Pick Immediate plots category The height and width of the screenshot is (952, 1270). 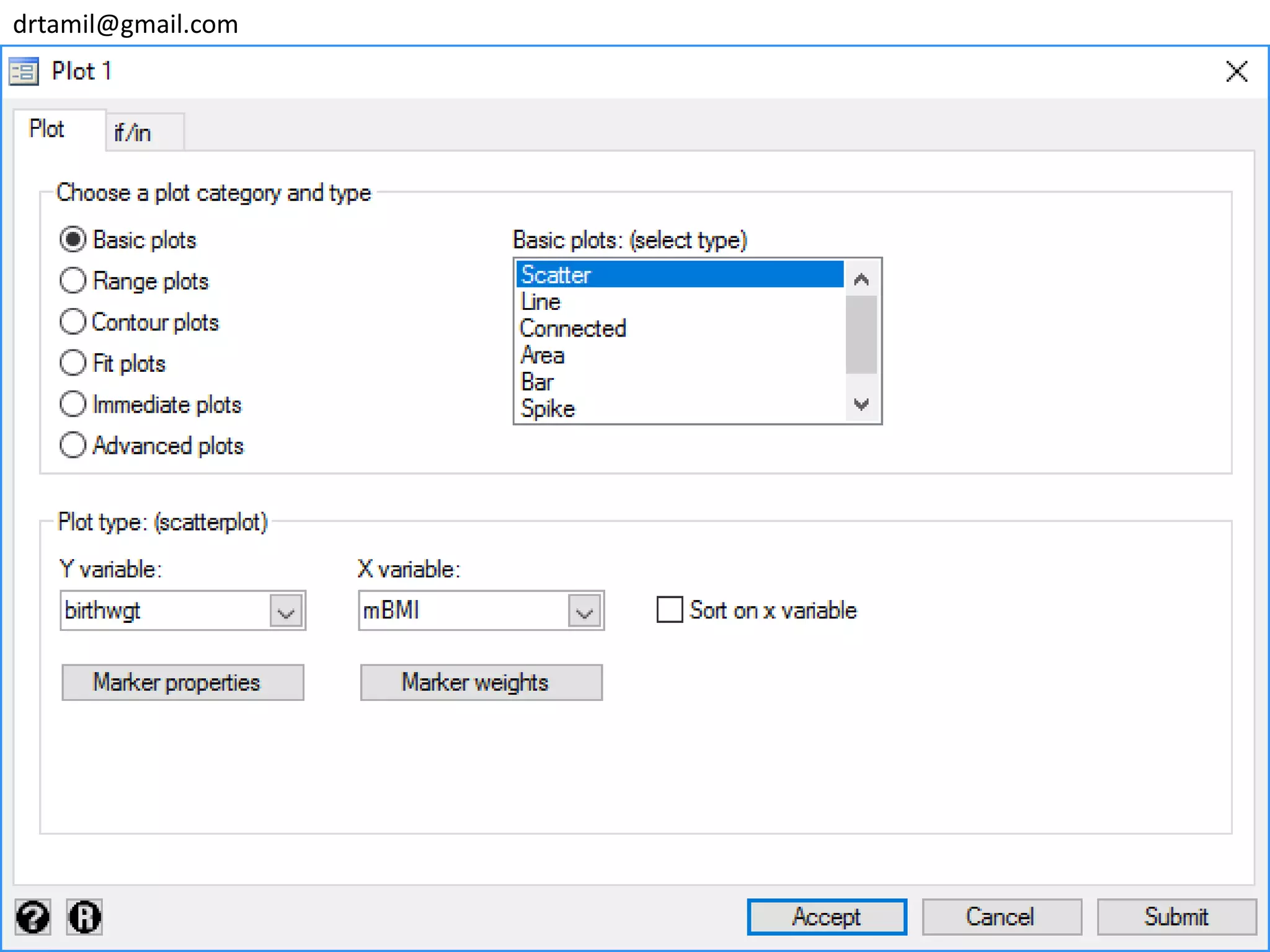click(x=73, y=404)
